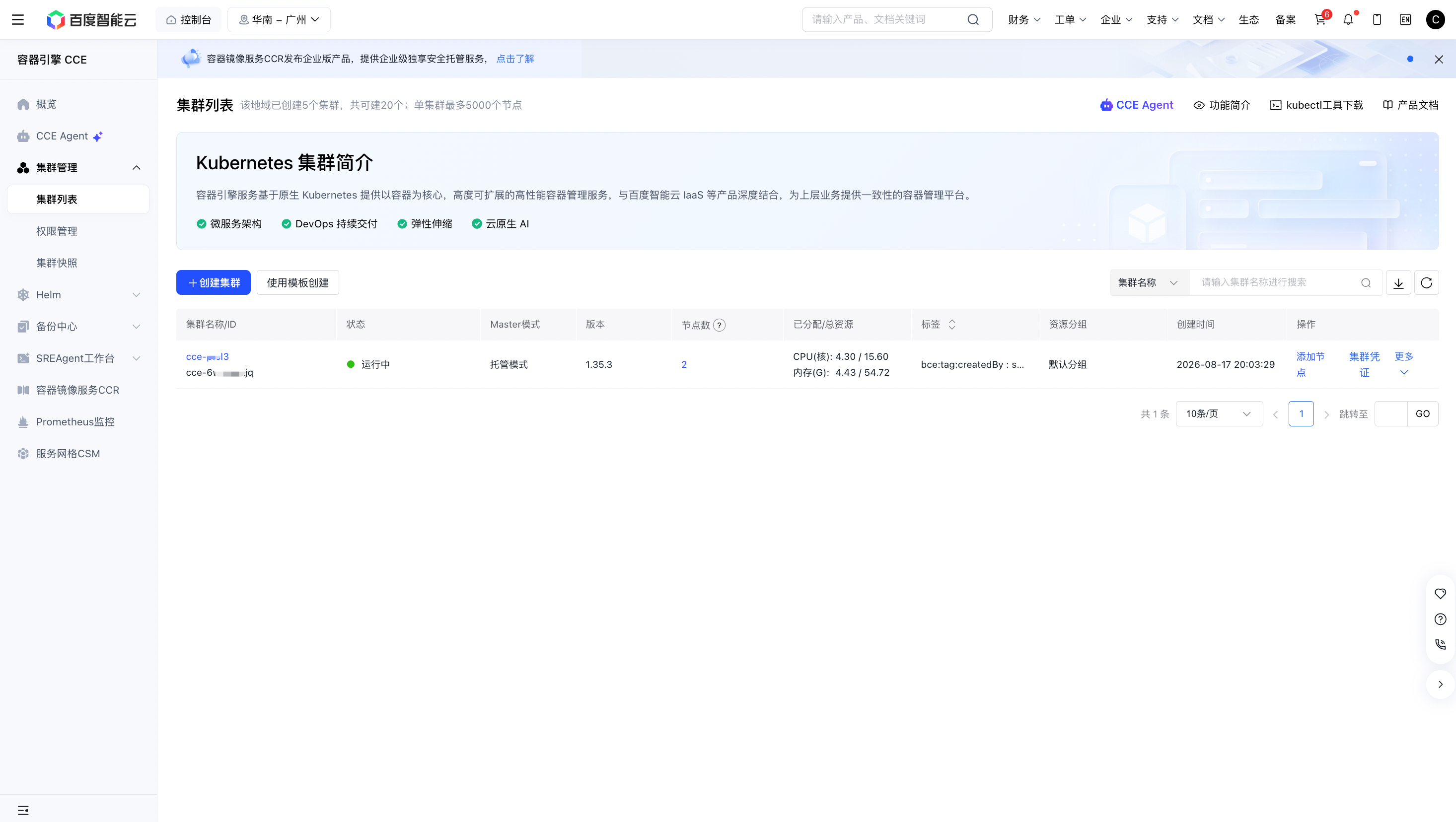Click 生态 in the top navigation
This screenshot has width=1456, height=822.
click(x=1248, y=20)
